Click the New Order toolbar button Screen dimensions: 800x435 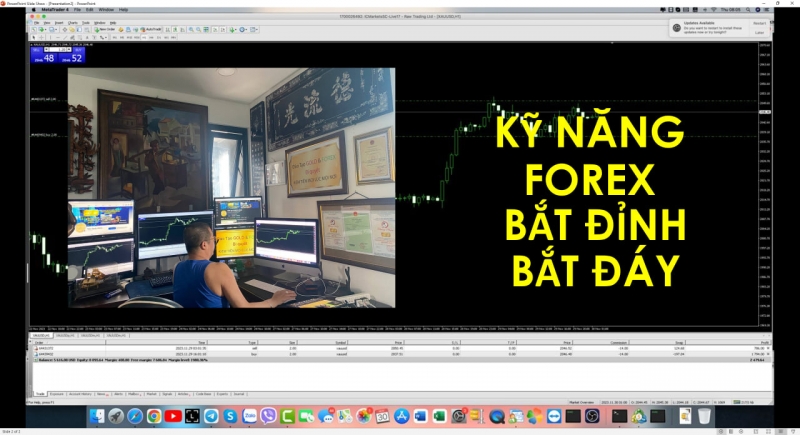pos(105,30)
